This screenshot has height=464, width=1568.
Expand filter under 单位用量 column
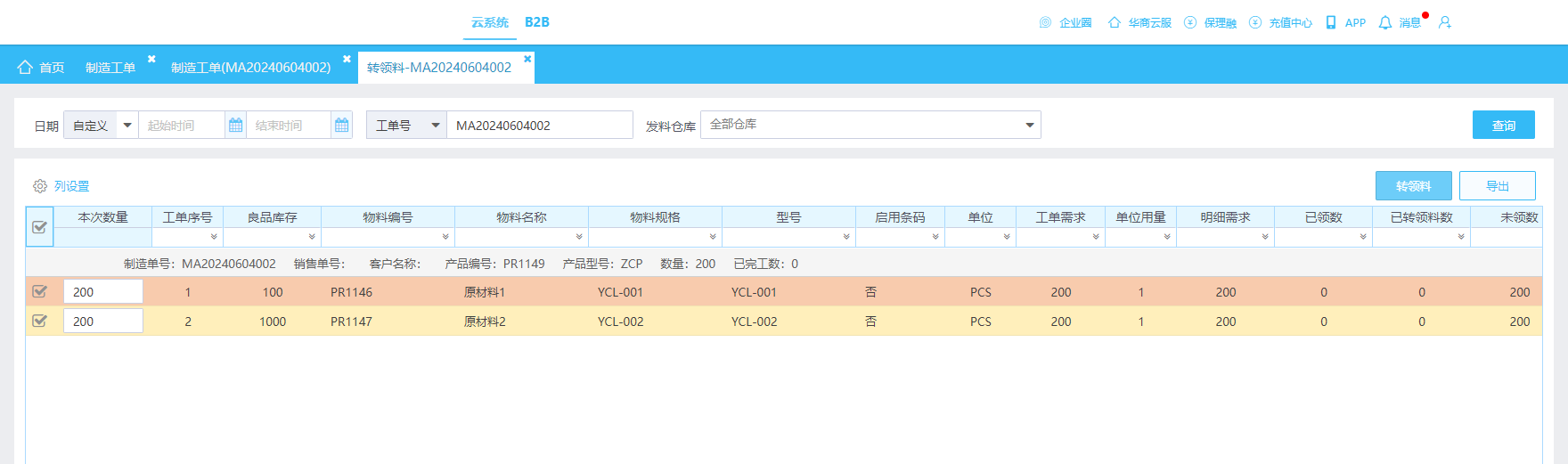(1167, 237)
